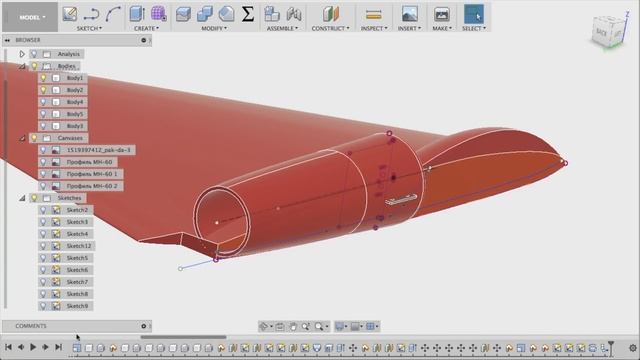Click the Select tool icon
Image resolution: width=640 pixels, height=360 pixels.
pyautogui.click(x=474, y=14)
